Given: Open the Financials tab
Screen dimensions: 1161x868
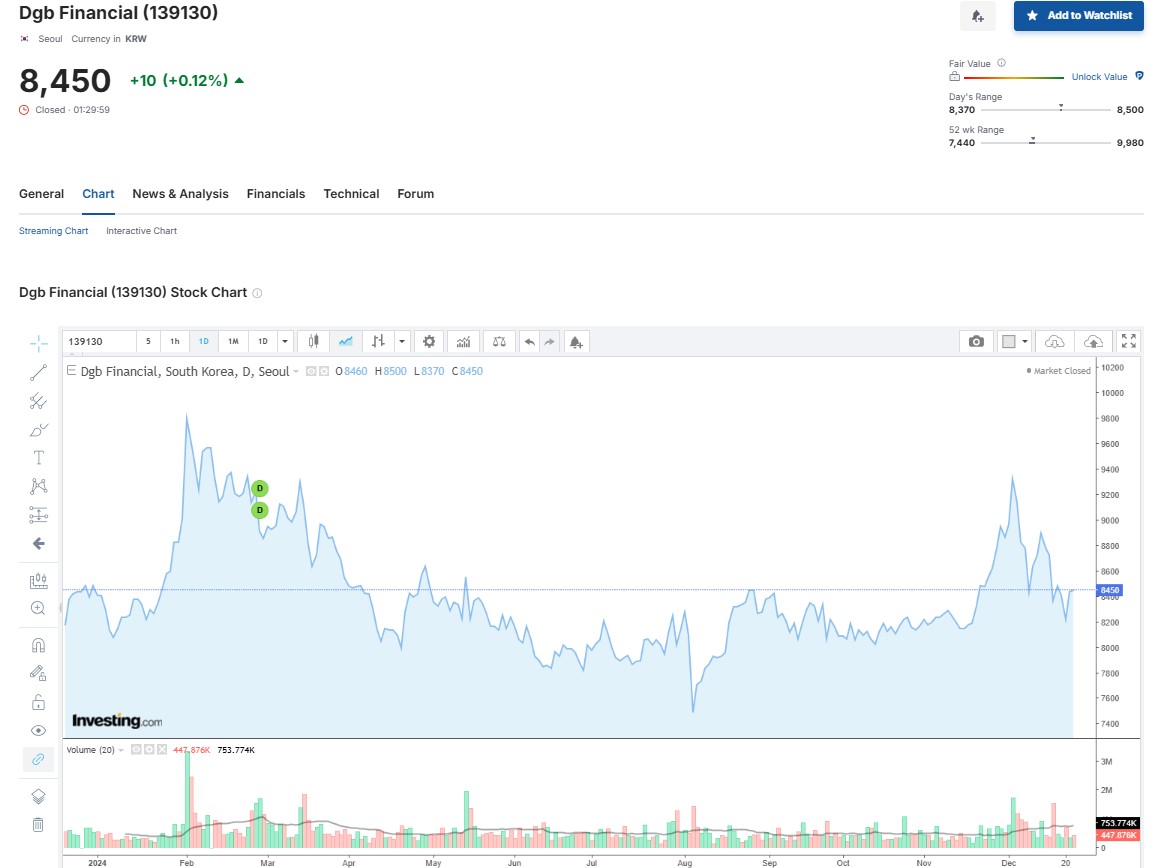Looking at the screenshot, I should (x=275, y=194).
